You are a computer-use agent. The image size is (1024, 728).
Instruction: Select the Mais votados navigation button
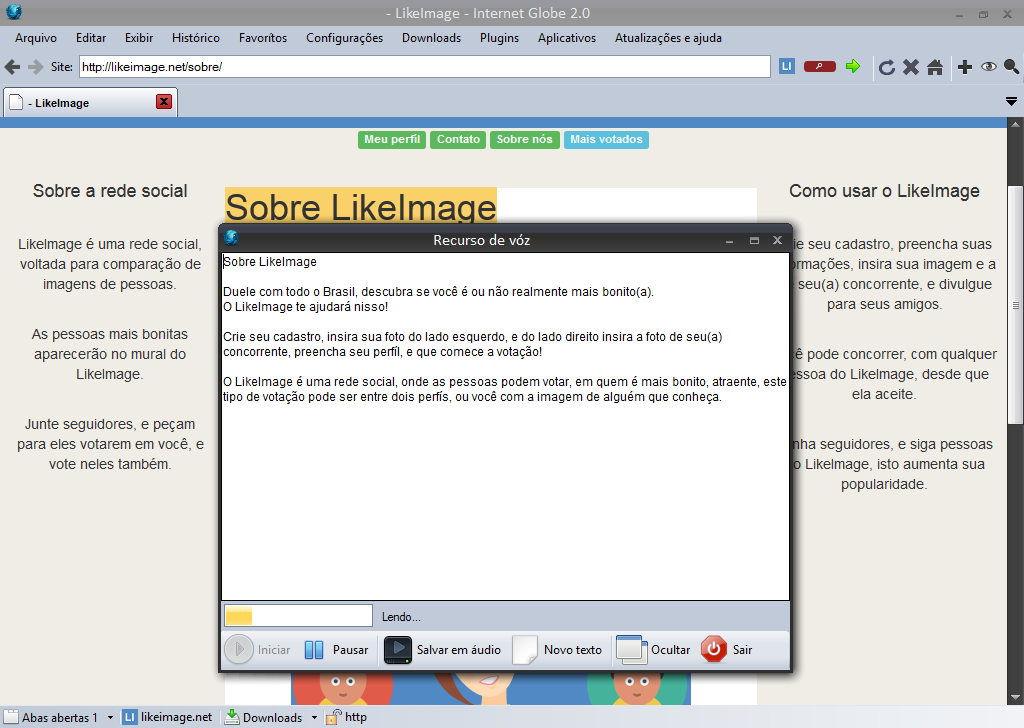tap(606, 140)
